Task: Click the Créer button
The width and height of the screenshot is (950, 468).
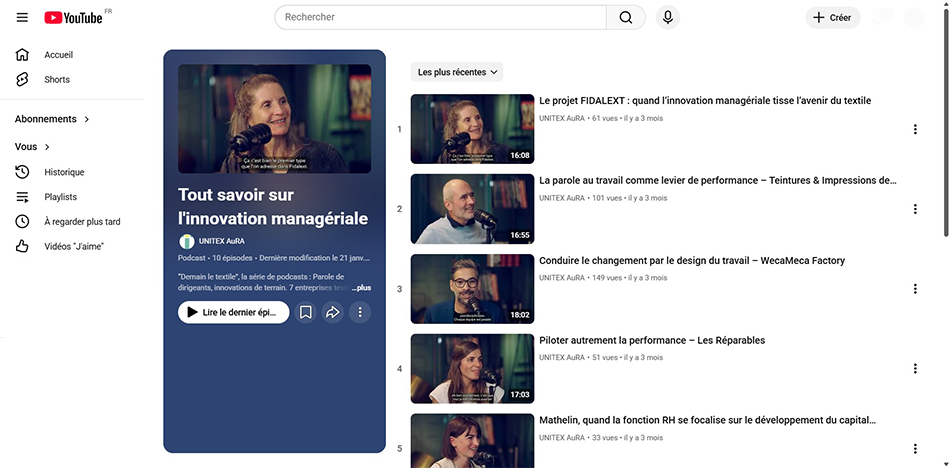Action: click(832, 17)
